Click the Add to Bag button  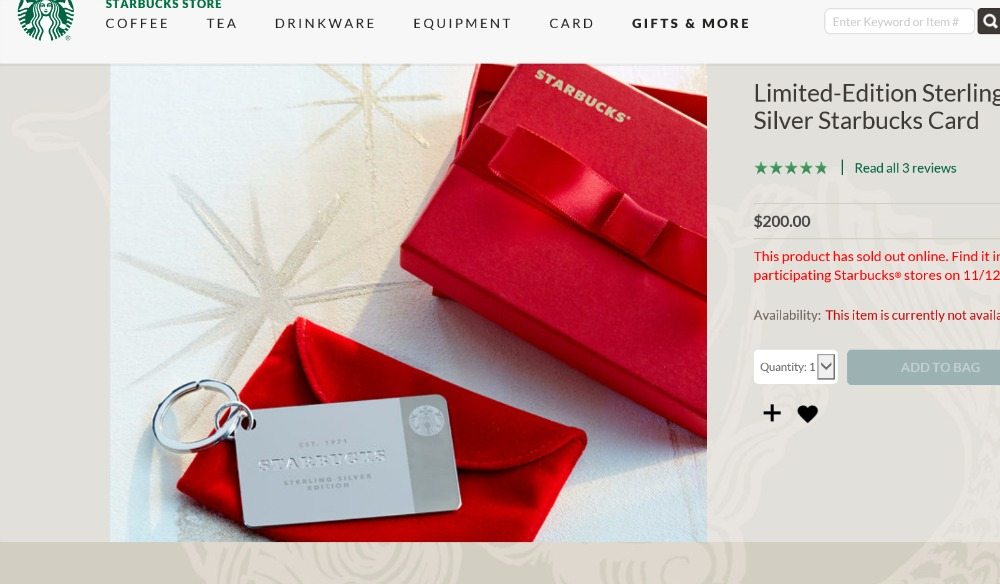coord(923,367)
